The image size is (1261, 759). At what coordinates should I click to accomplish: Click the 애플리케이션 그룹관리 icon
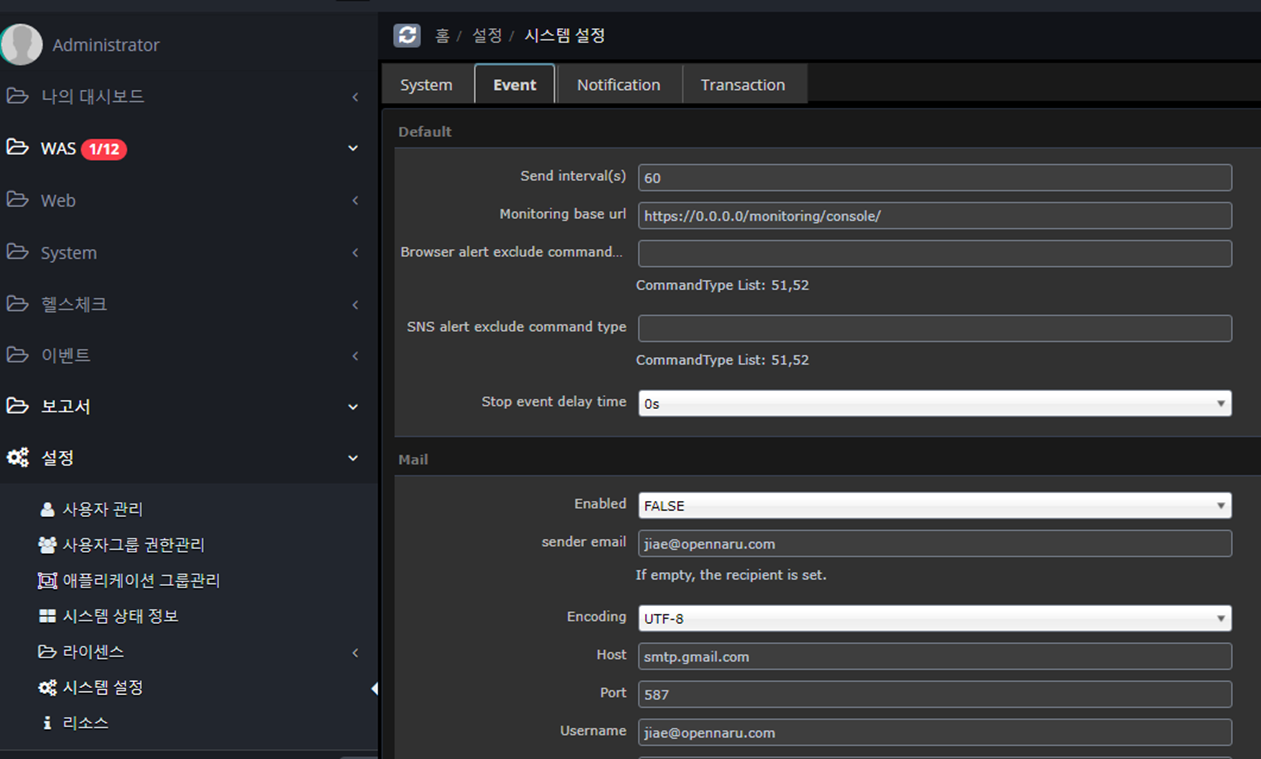click(47, 581)
